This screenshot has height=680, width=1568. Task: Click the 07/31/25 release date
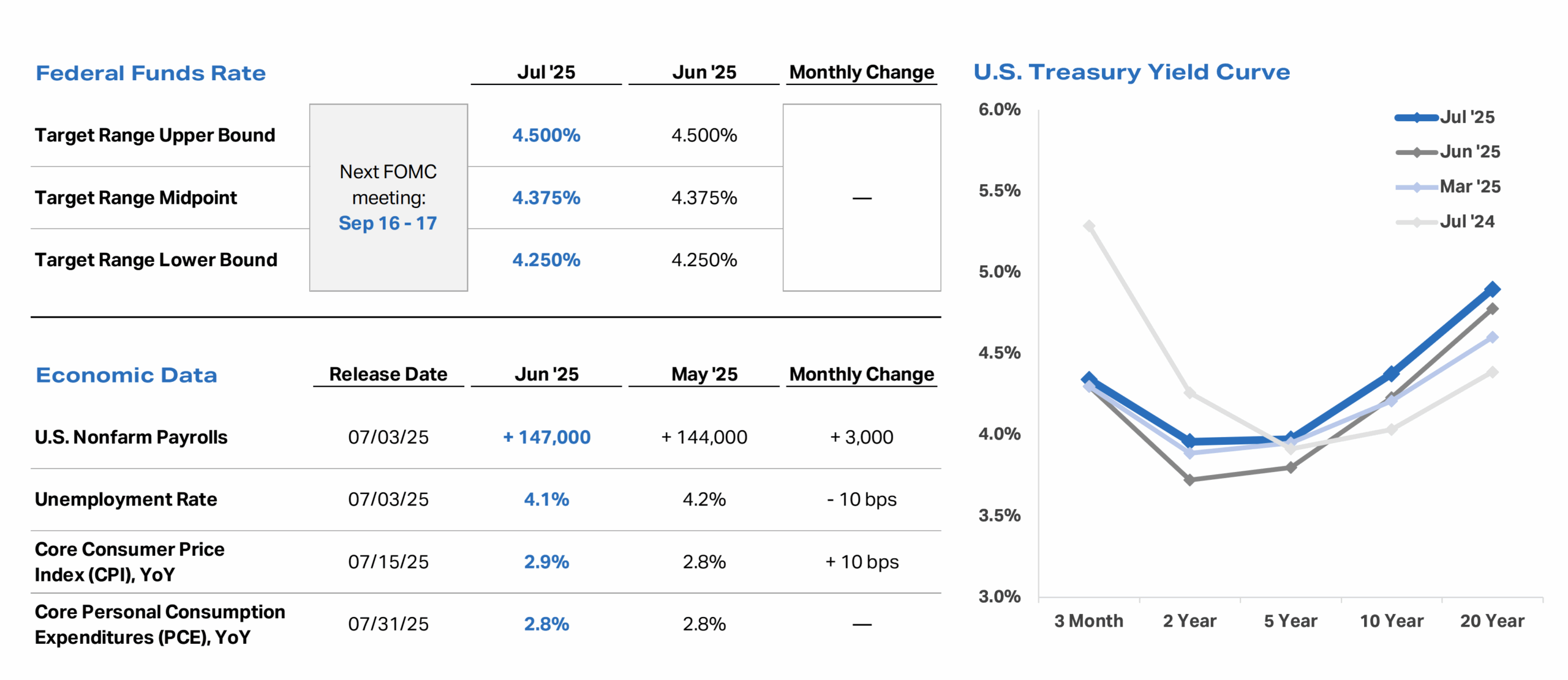[x=388, y=624]
